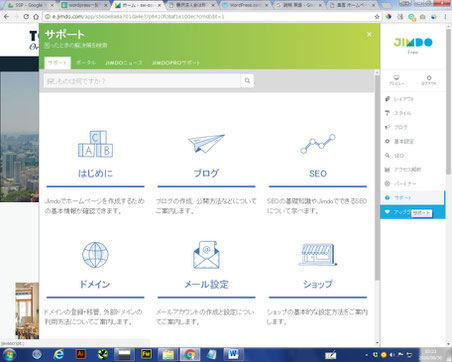Open the ドメイン globe icon
The height and width of the screenshot is (362, 452).
(95, 255)
